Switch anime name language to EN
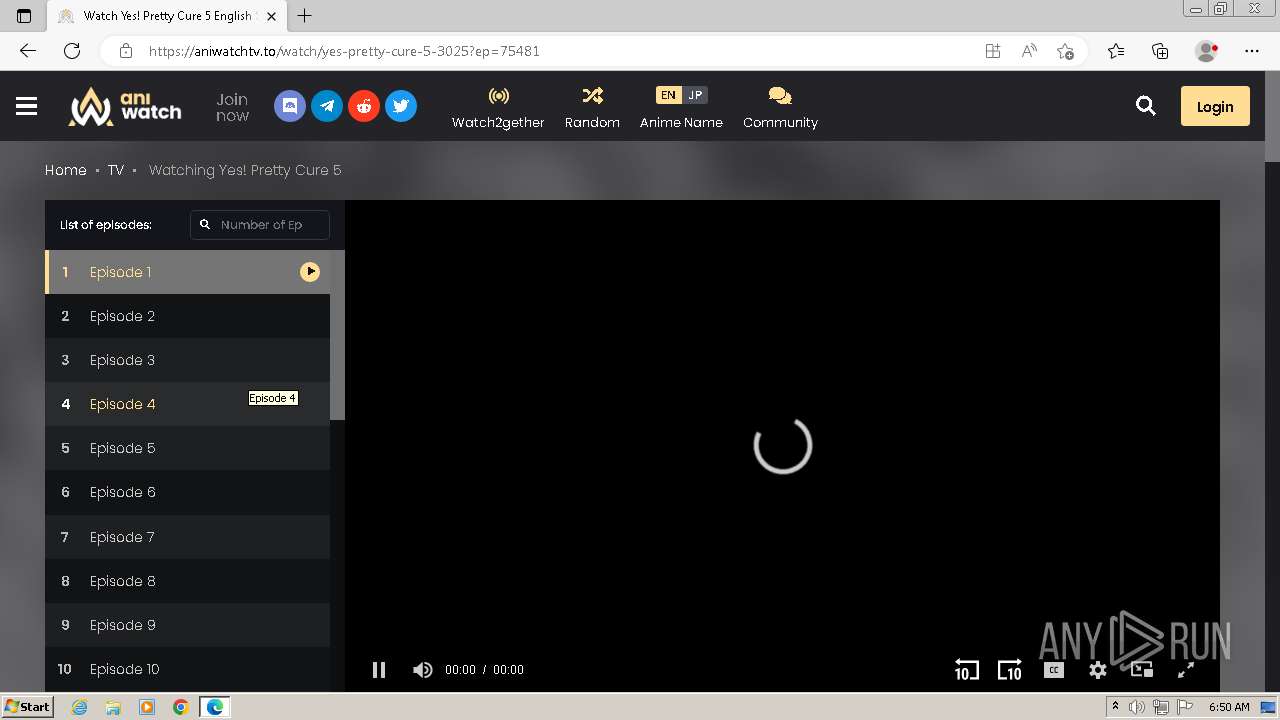This screenshot has height=720, width=1280. 668,95
